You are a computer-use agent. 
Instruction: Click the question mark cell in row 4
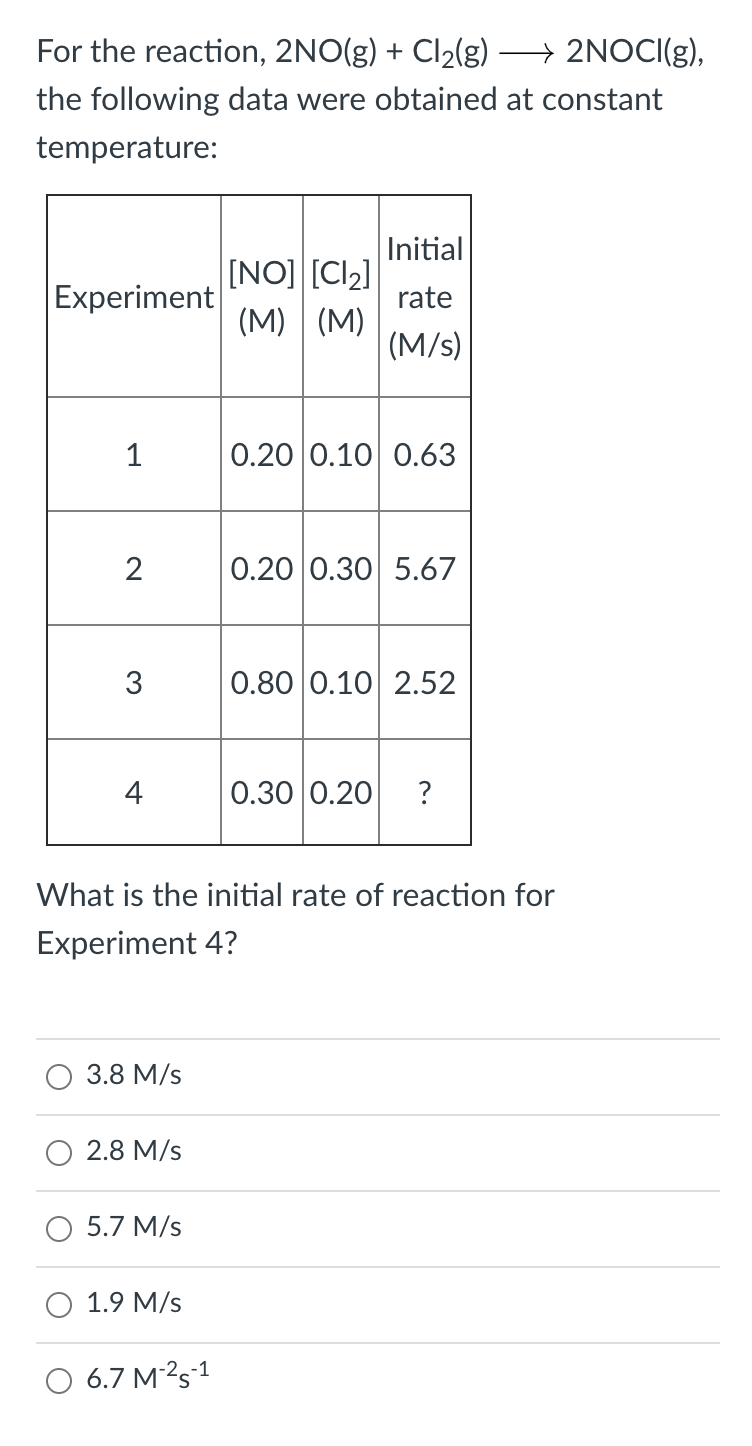[425, 793]
